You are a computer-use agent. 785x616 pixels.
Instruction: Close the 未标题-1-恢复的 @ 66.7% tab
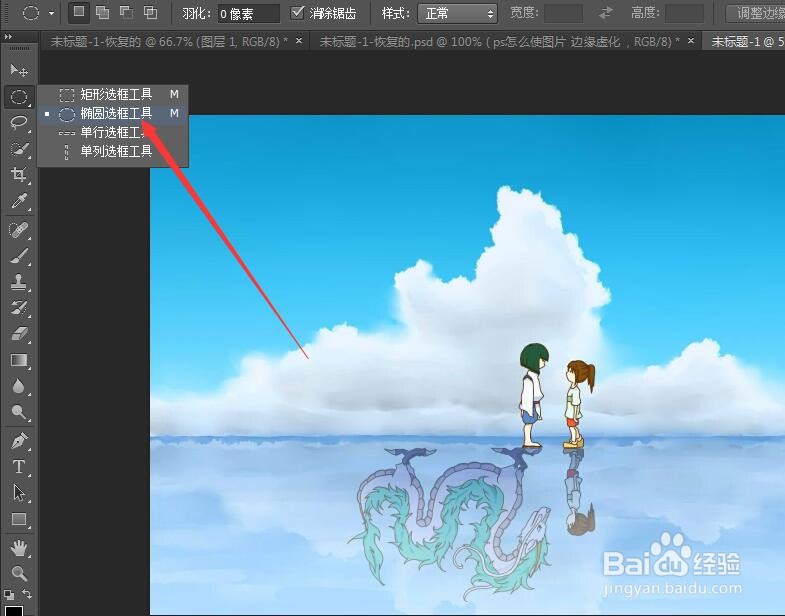299,41
